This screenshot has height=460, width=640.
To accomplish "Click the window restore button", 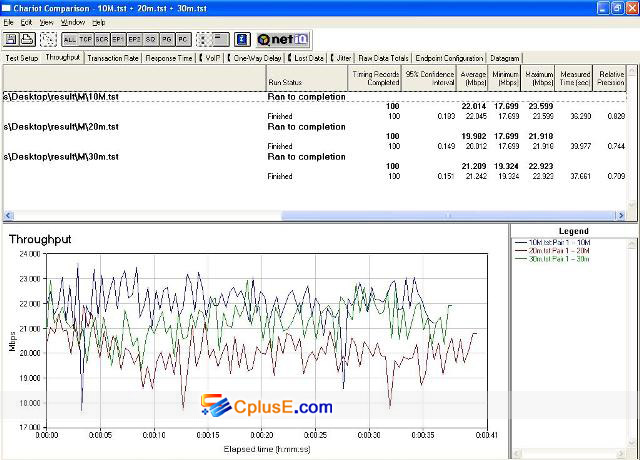I will point(617,8).
